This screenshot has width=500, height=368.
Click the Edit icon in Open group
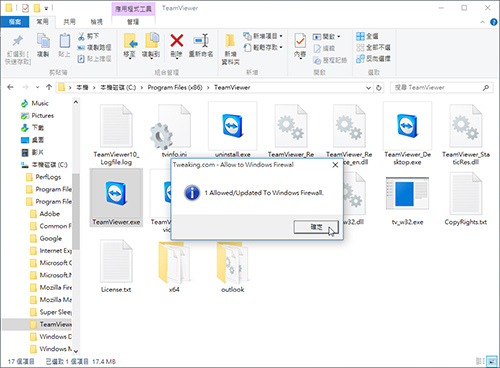click(317, 48)
